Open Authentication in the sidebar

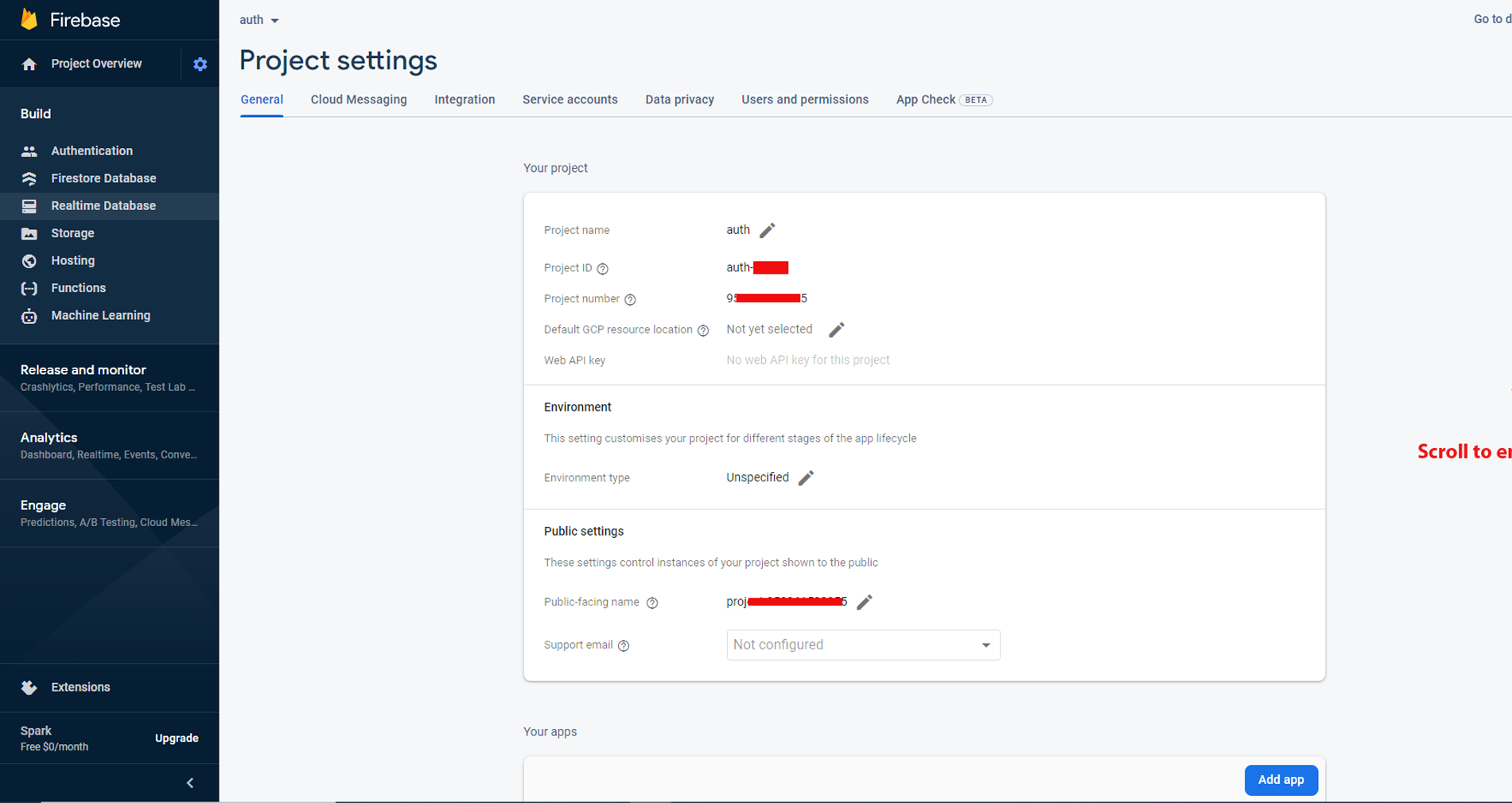click(91, 151)
